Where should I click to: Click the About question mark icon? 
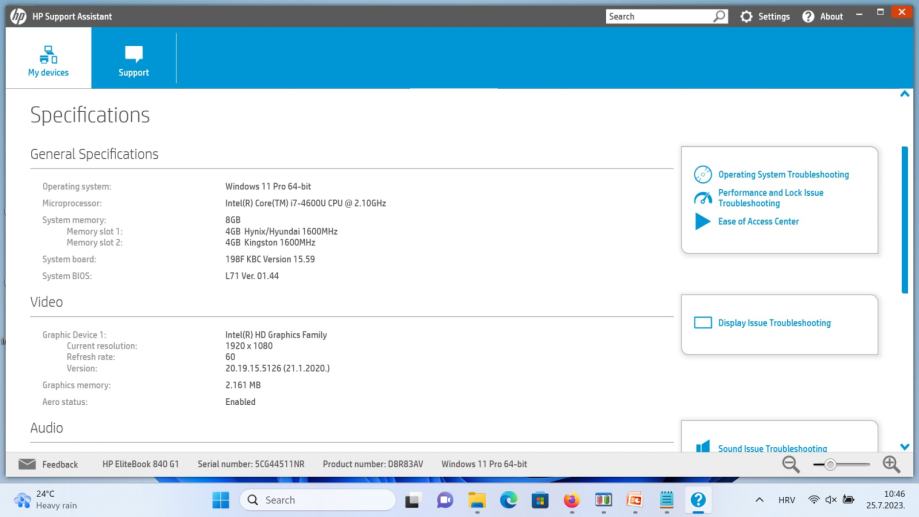(808, 16)
